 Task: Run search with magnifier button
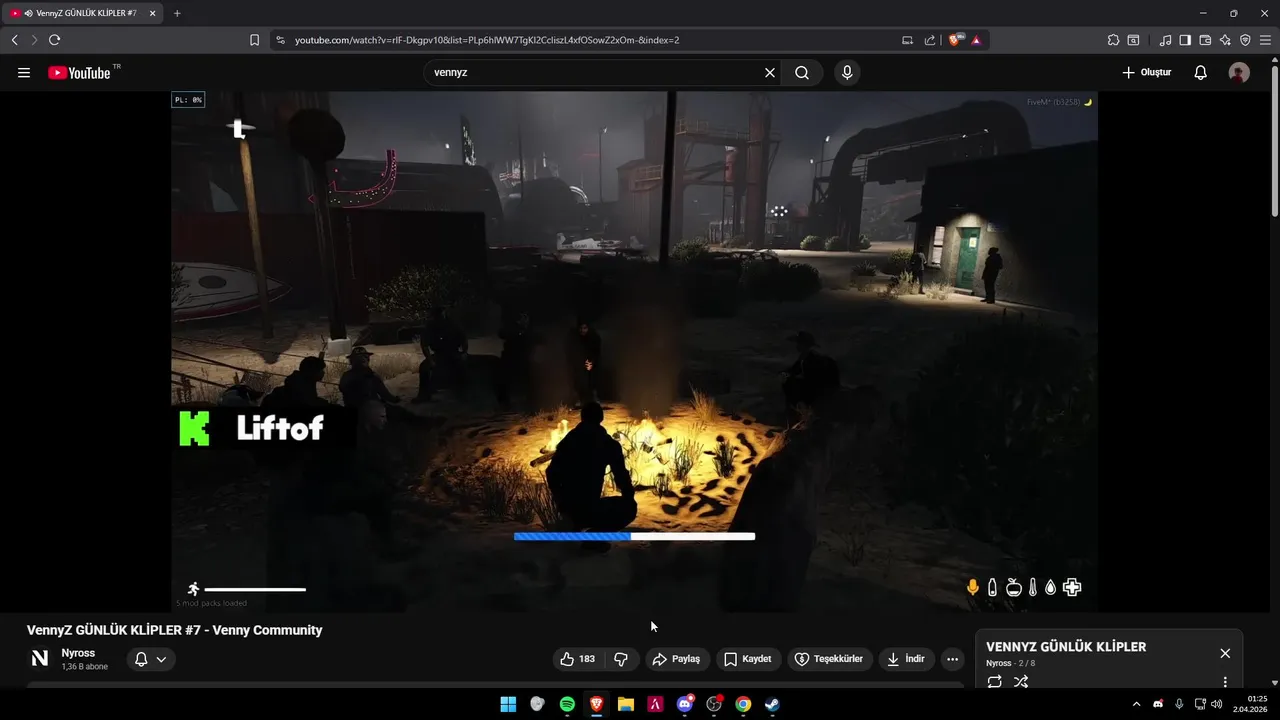802,72
